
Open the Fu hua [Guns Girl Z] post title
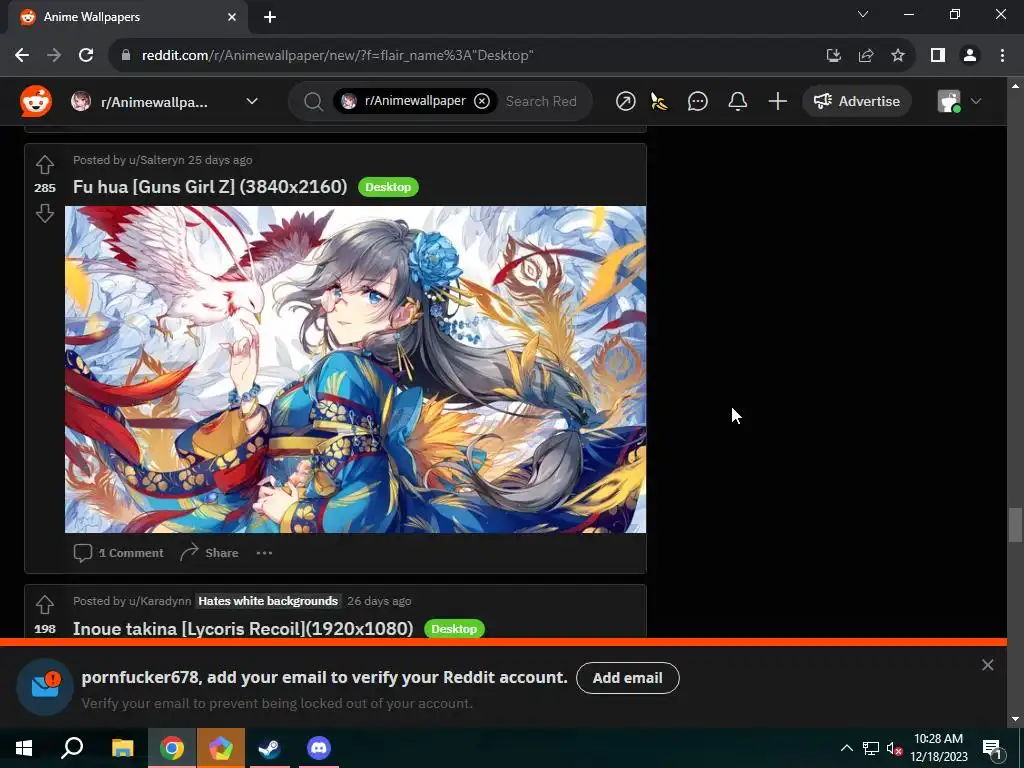coord(210,187)
